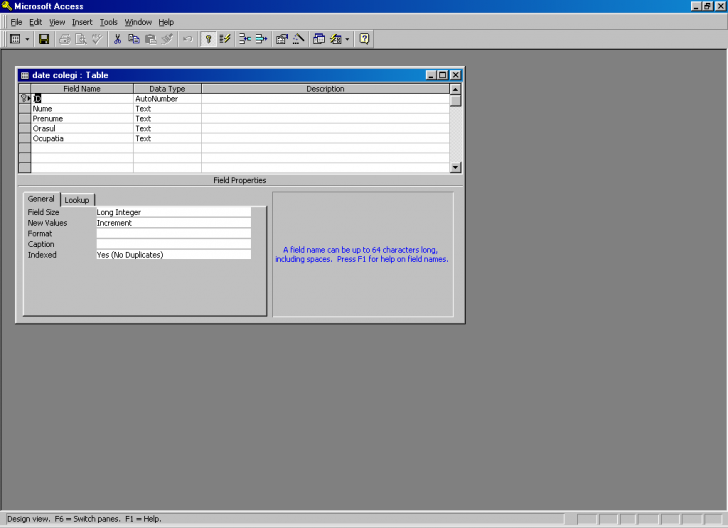
Task: Copy selection with the Copy icon
Action: tap(134, 39)
